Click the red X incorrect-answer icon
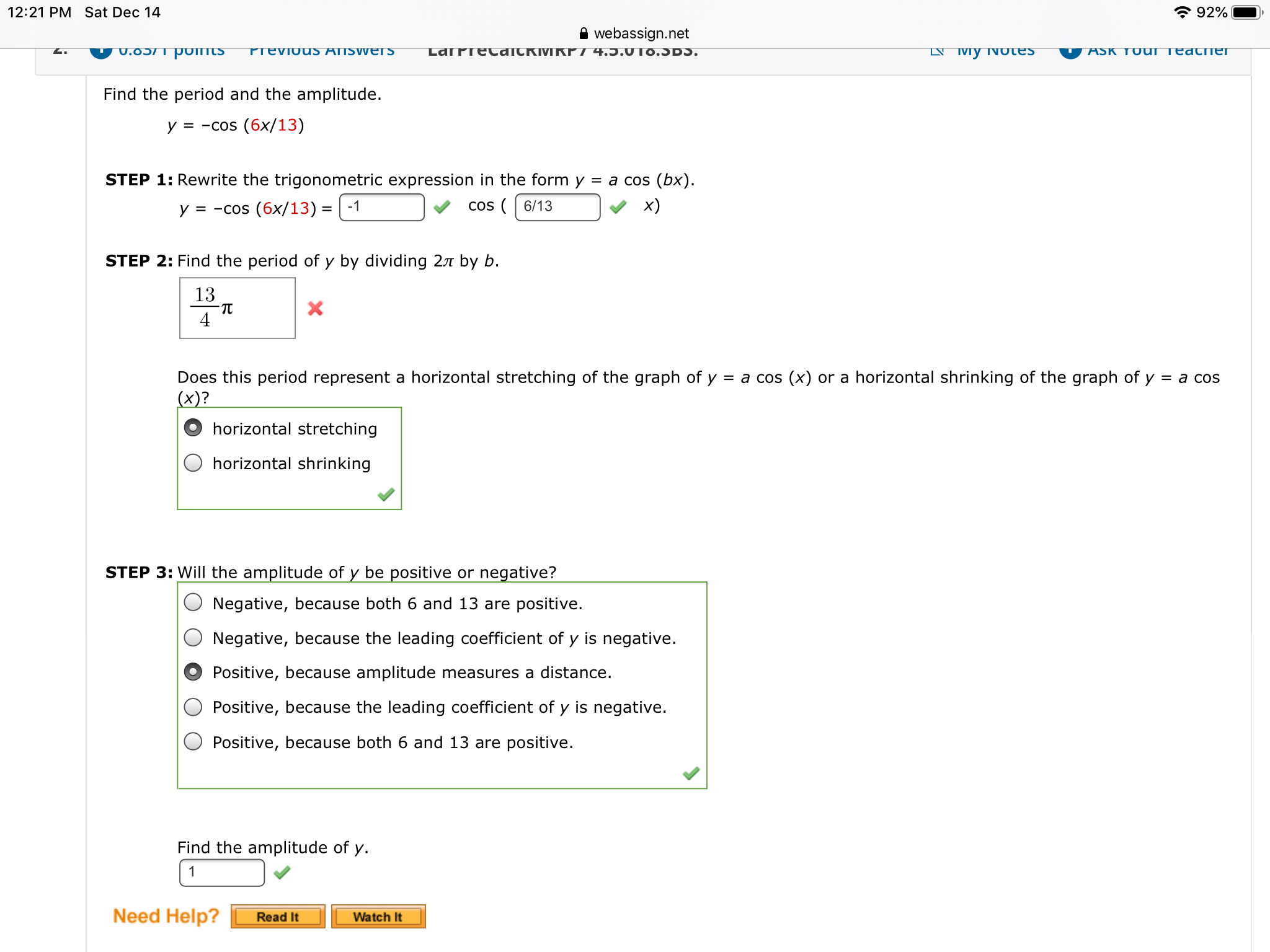Image resolution: width=1270 pixels, height=952 pixels. [x=315, y=309]
